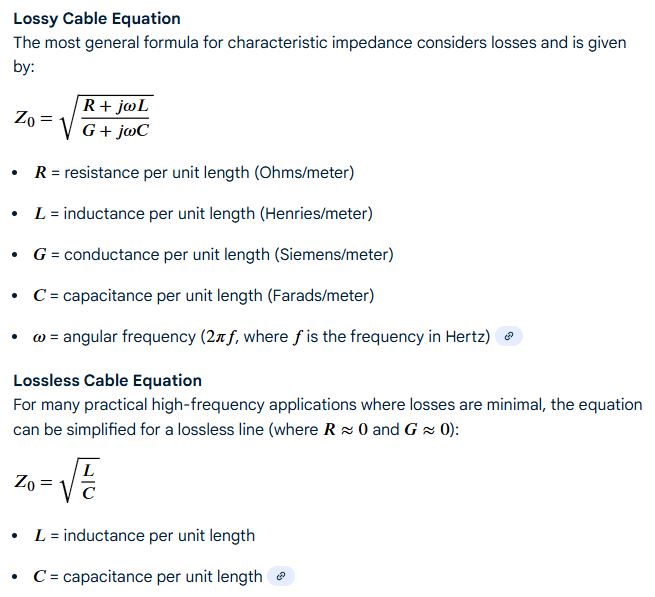
Task: Click the Lossy Cable Equation heading
Action: point(97,18)
